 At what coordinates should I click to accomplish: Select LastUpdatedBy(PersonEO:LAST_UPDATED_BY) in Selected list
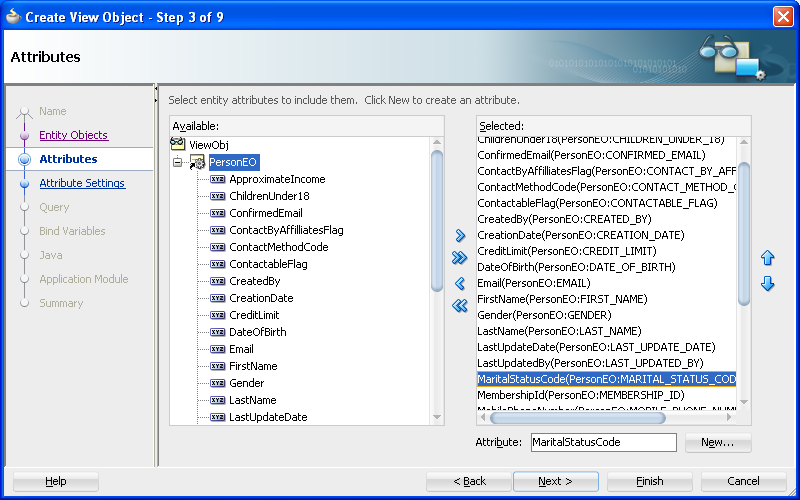606,363
